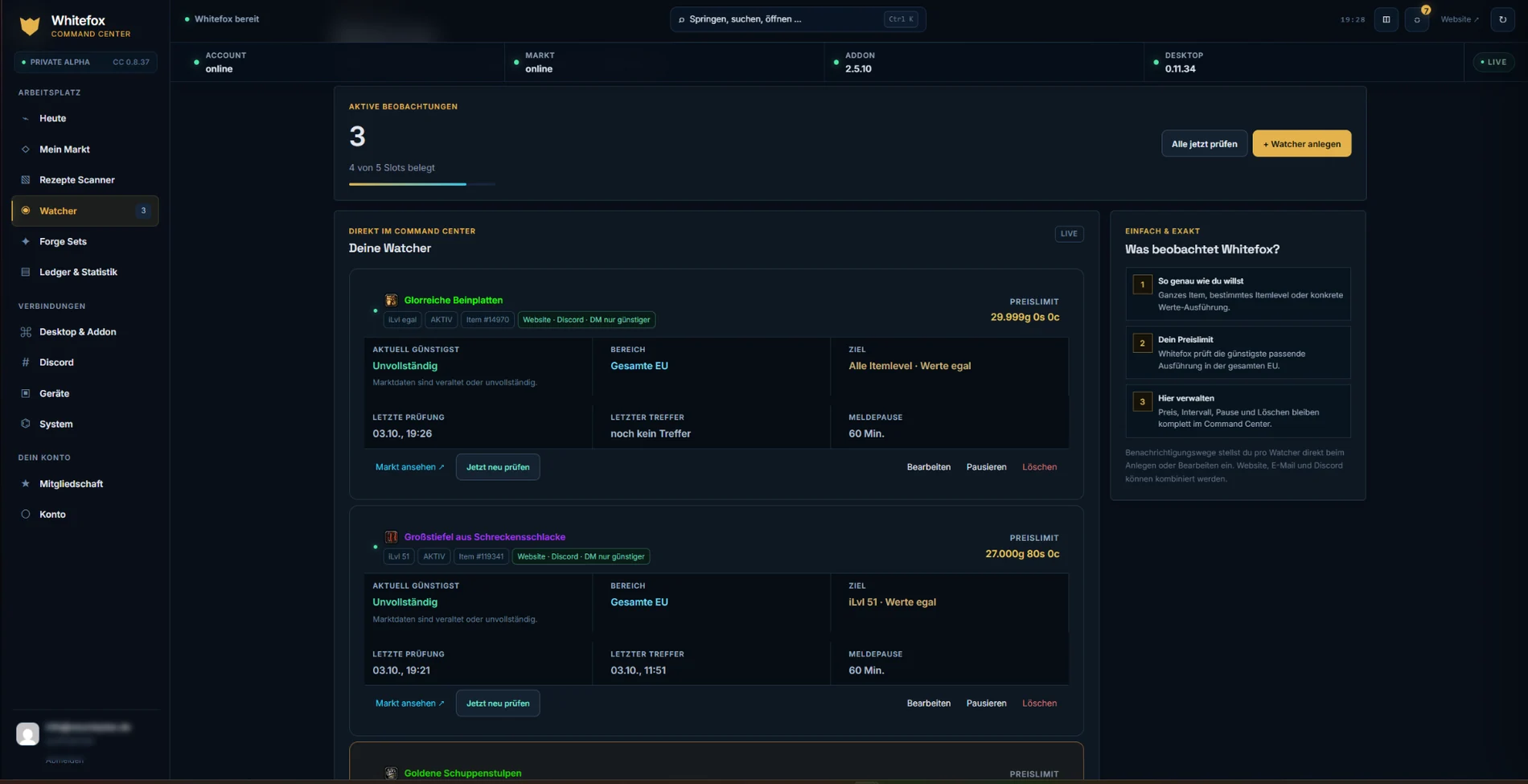Click the PRIVATE ALPHA version badge

tap(85, 62)
